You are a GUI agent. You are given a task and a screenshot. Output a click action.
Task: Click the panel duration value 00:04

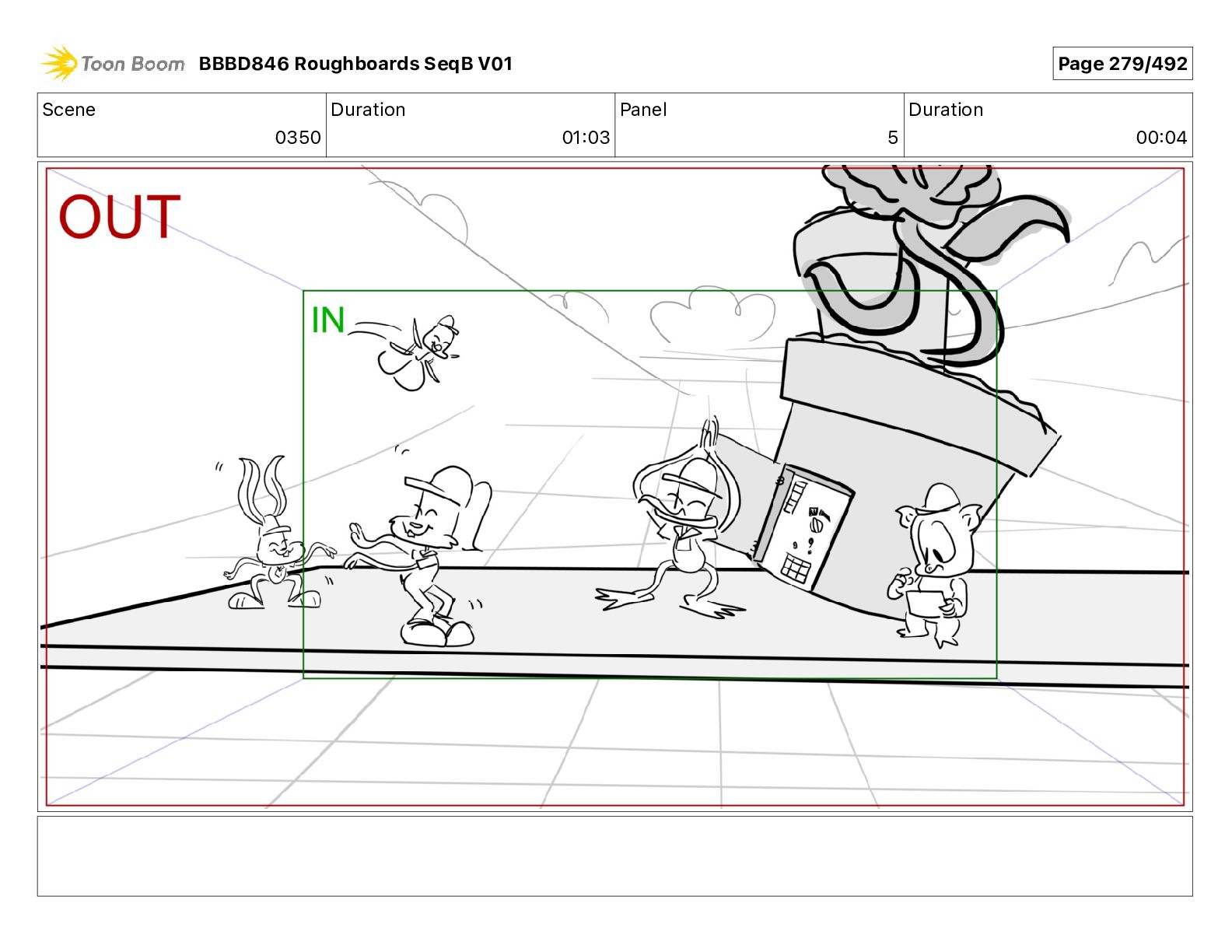[1161, 138]
